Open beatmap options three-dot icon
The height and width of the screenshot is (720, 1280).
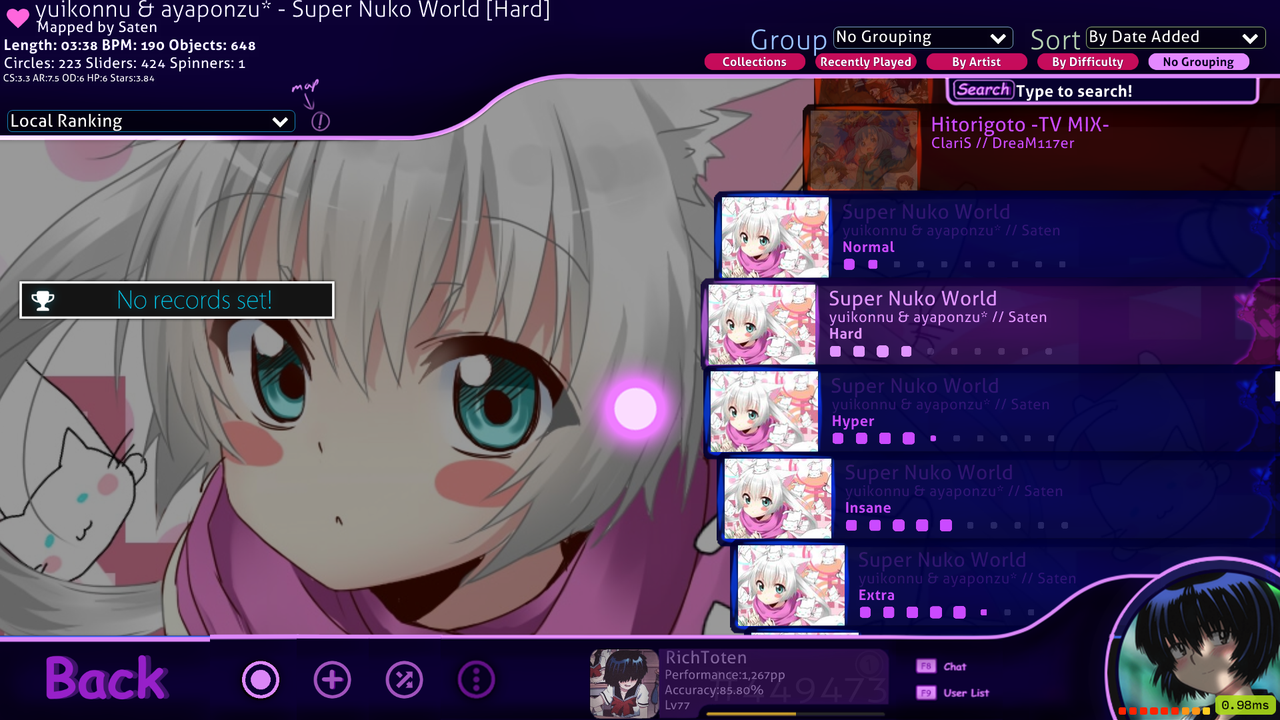(476, 680)
